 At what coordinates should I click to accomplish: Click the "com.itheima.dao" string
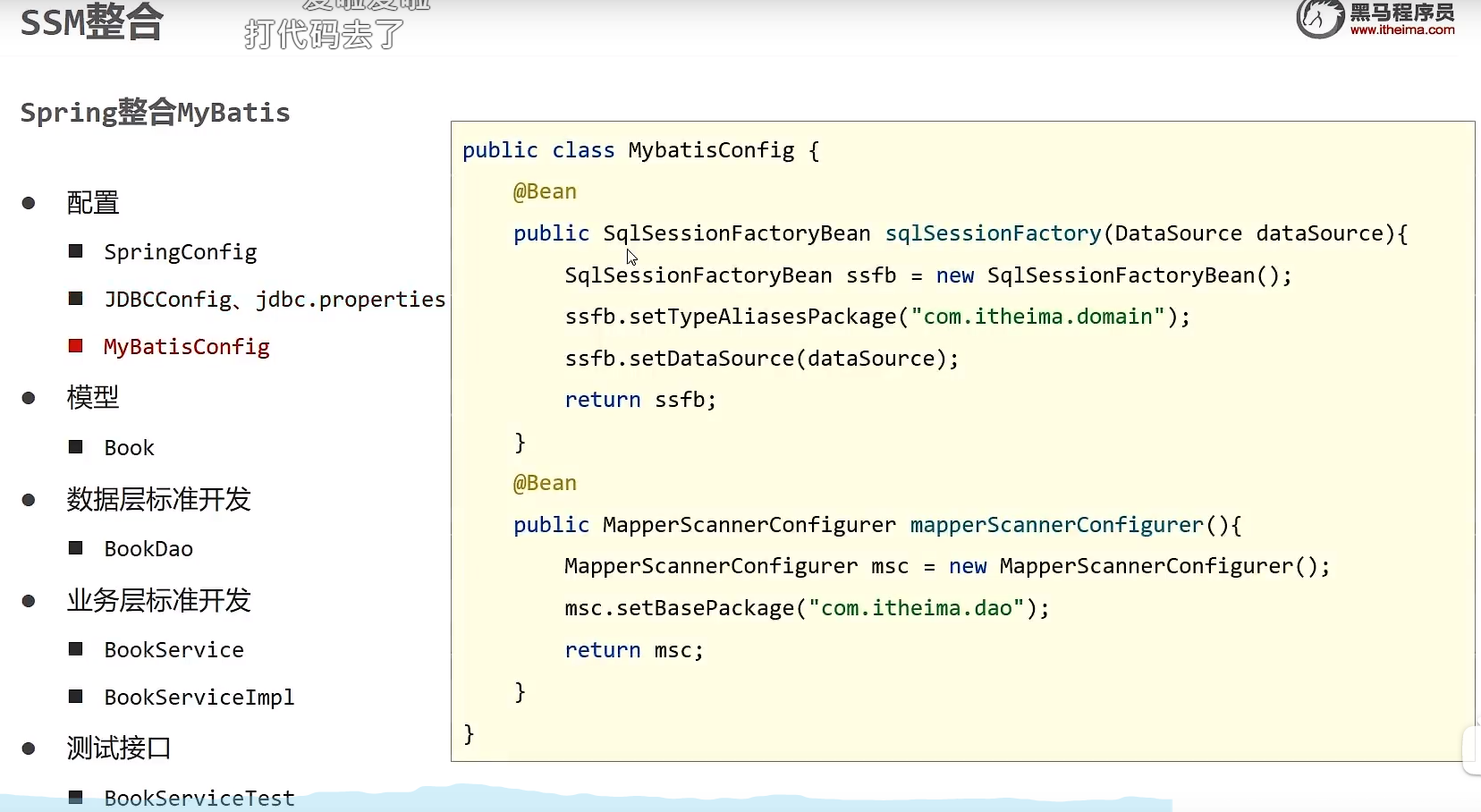[x=917, y=608]
